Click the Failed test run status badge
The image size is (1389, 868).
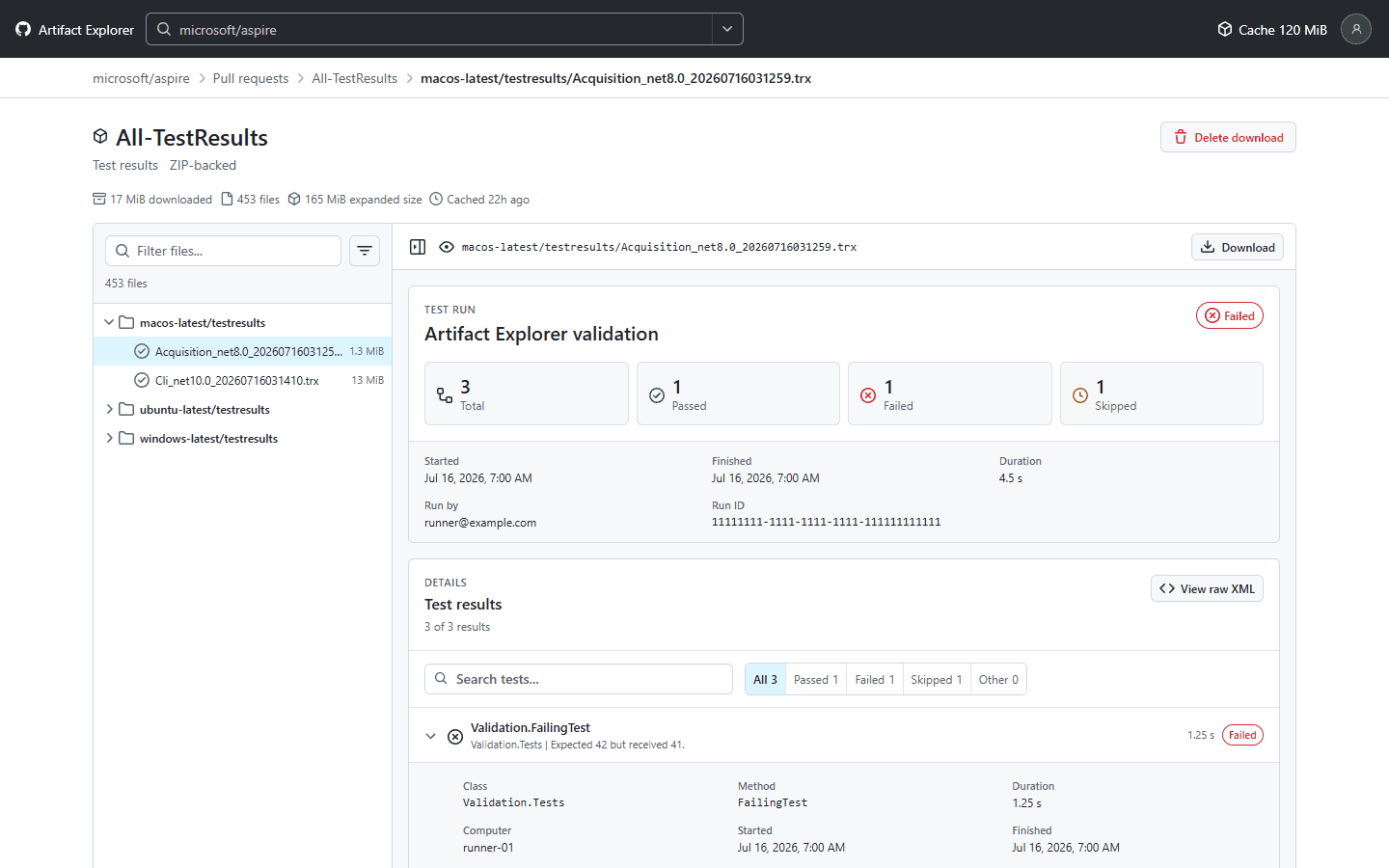click(x=1230, y=315)
